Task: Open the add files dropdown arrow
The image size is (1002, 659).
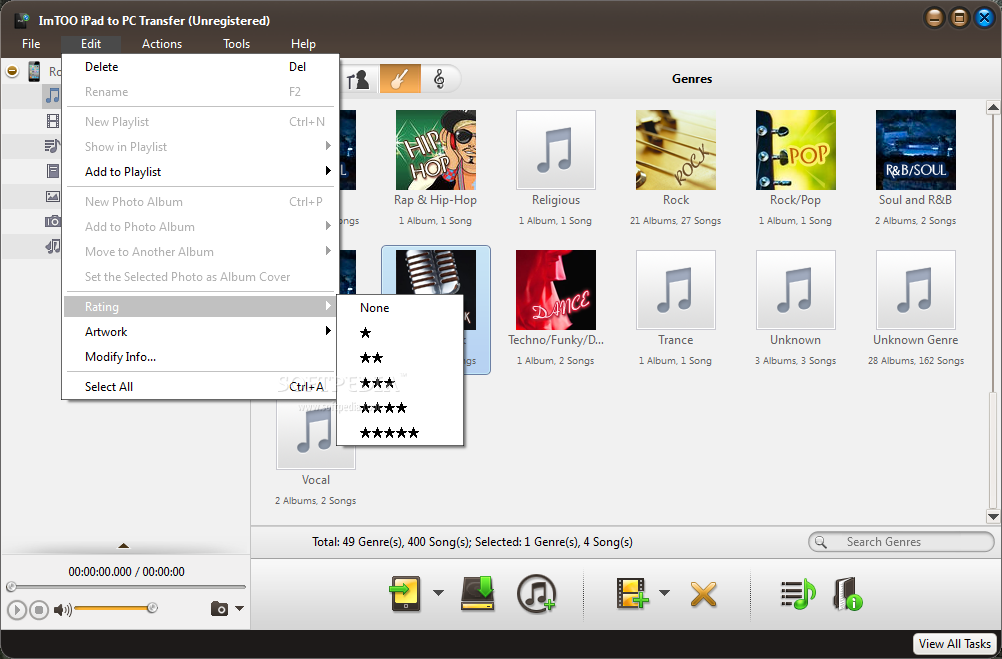Action: (x=665, y=593)
